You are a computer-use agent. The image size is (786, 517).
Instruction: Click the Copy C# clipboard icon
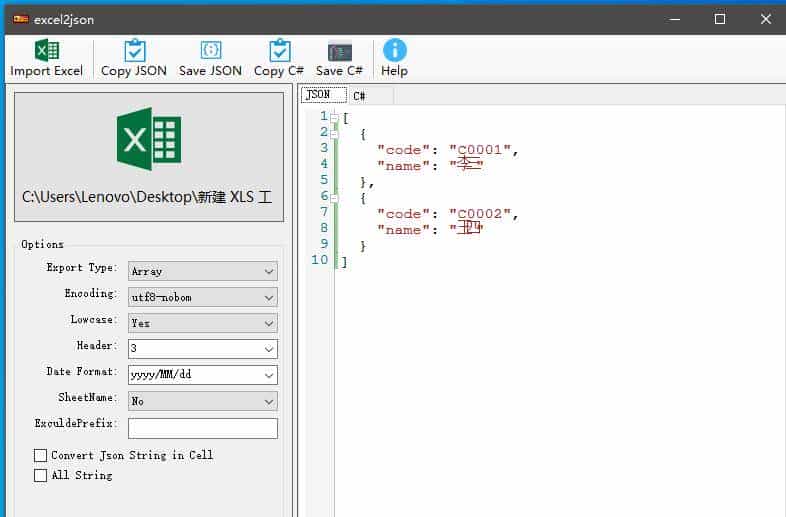point(279,50)
